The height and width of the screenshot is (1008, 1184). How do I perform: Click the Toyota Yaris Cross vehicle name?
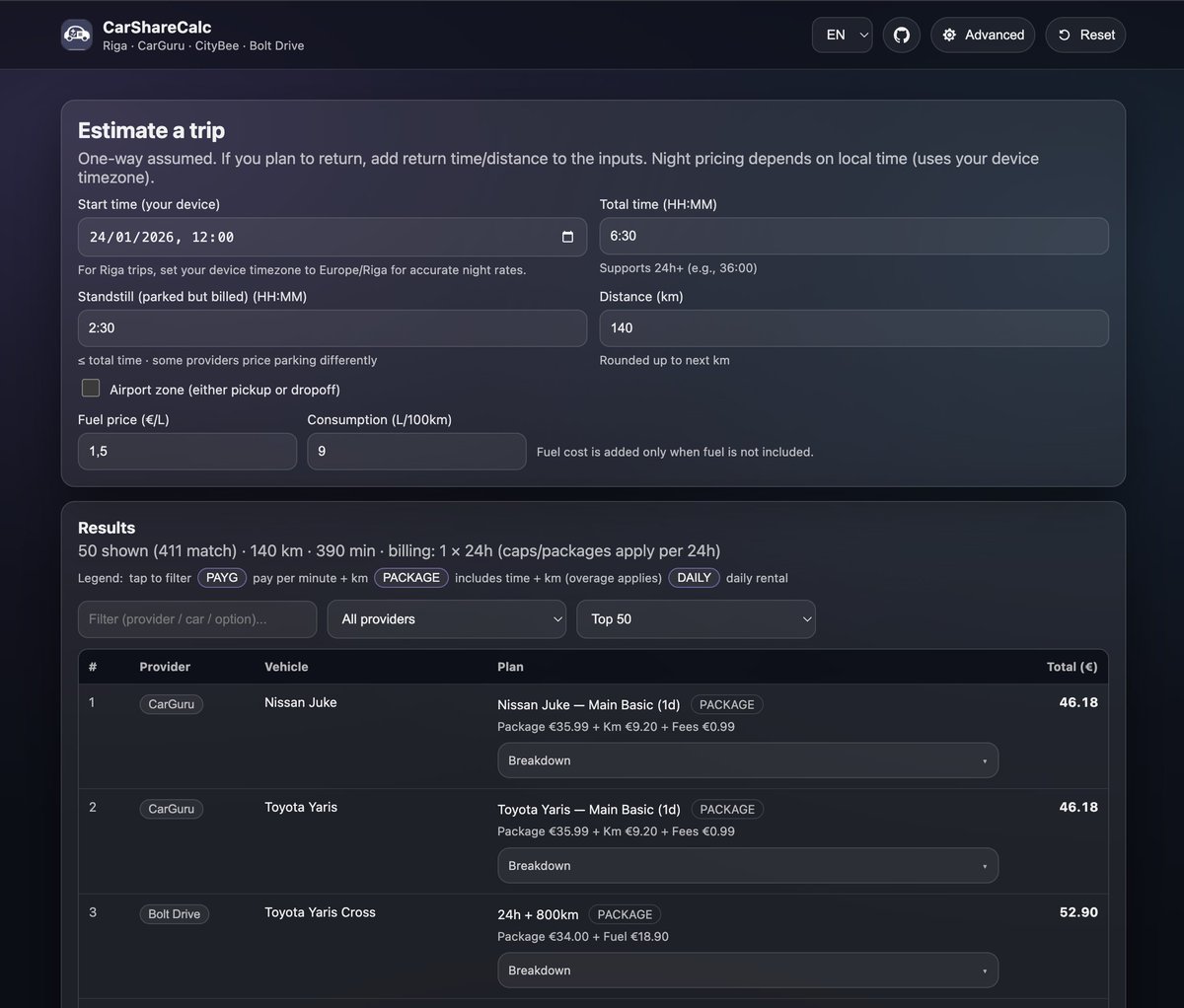(320, 912)
